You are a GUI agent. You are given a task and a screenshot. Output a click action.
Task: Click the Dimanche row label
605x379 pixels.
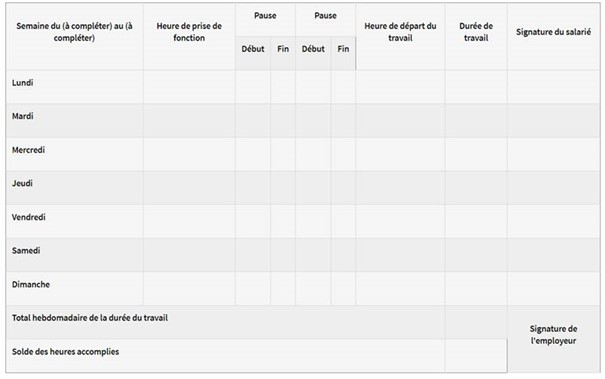[x=31, y=284]
